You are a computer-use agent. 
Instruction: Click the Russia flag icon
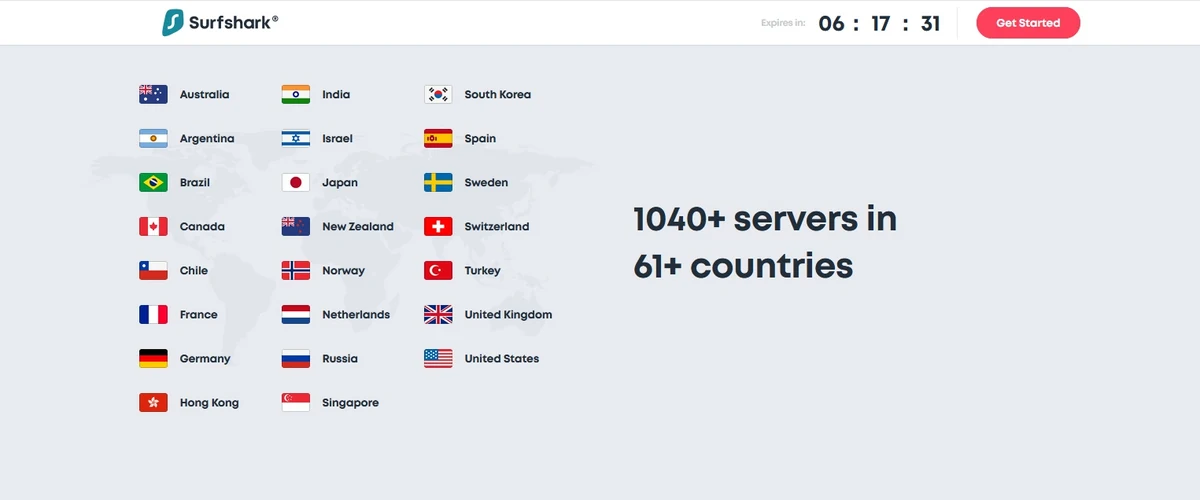296,359
